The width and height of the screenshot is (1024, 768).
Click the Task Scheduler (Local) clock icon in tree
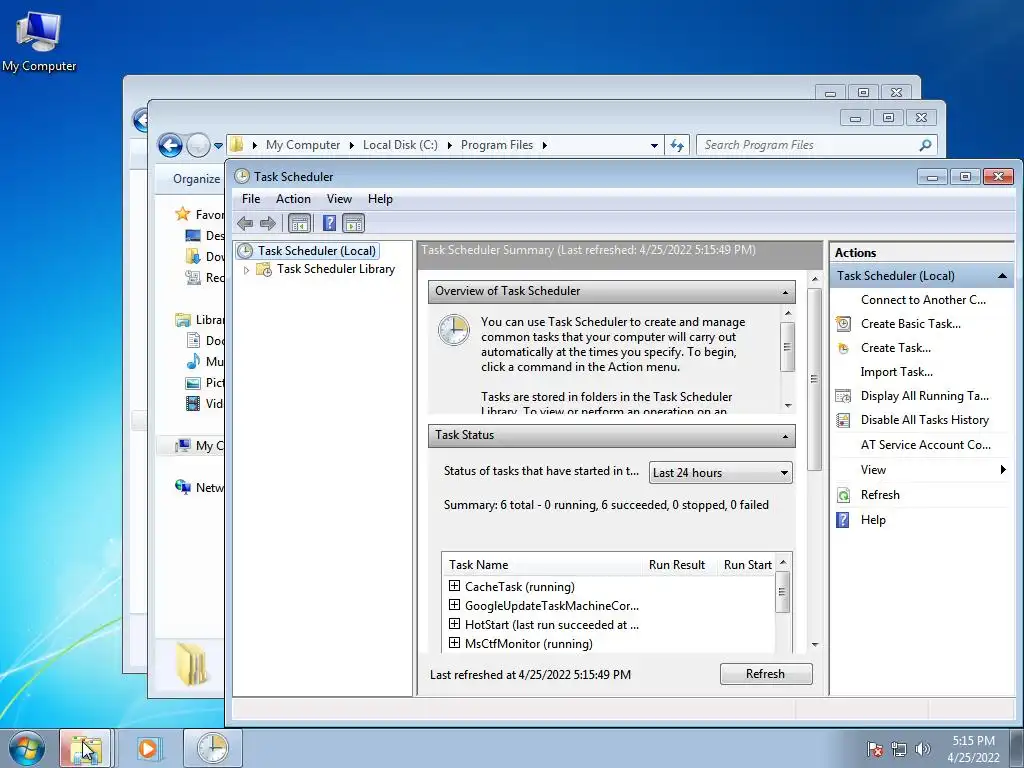245,251
